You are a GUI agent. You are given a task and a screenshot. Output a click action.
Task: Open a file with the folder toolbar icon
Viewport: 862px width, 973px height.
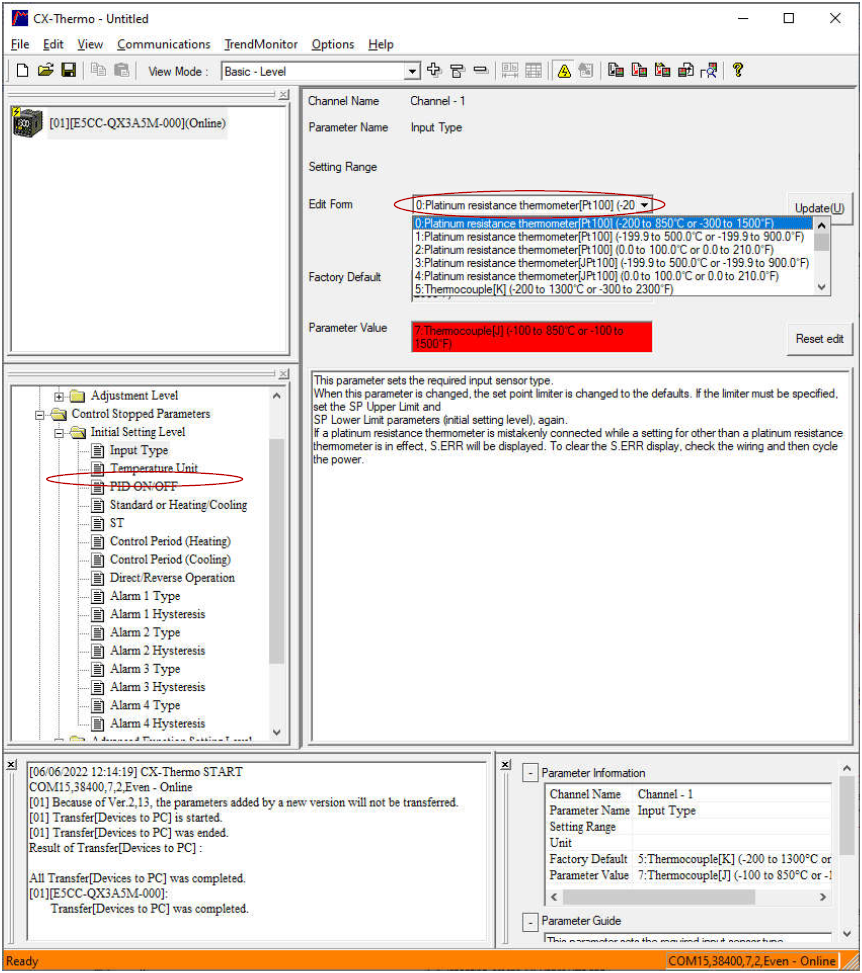[x=45, y=71]
